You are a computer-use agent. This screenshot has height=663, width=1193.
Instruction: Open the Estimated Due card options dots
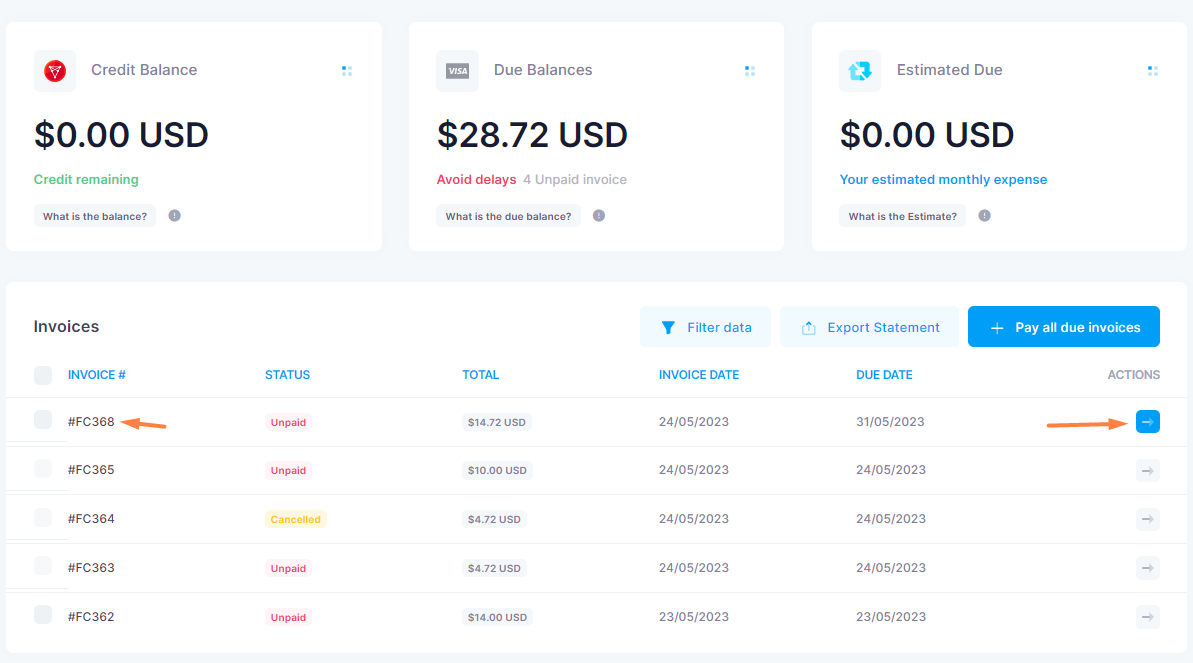1153,71
